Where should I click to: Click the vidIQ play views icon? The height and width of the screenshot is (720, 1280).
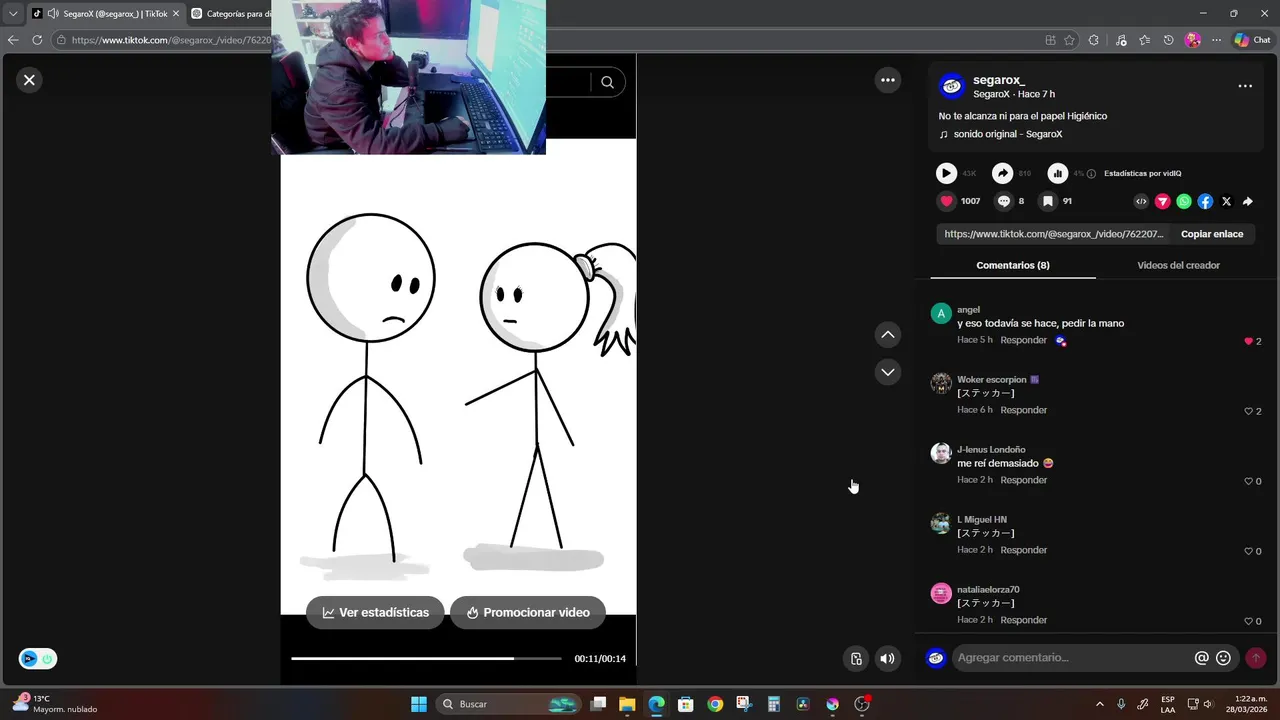pyautogui.click(x=946, y=173)
